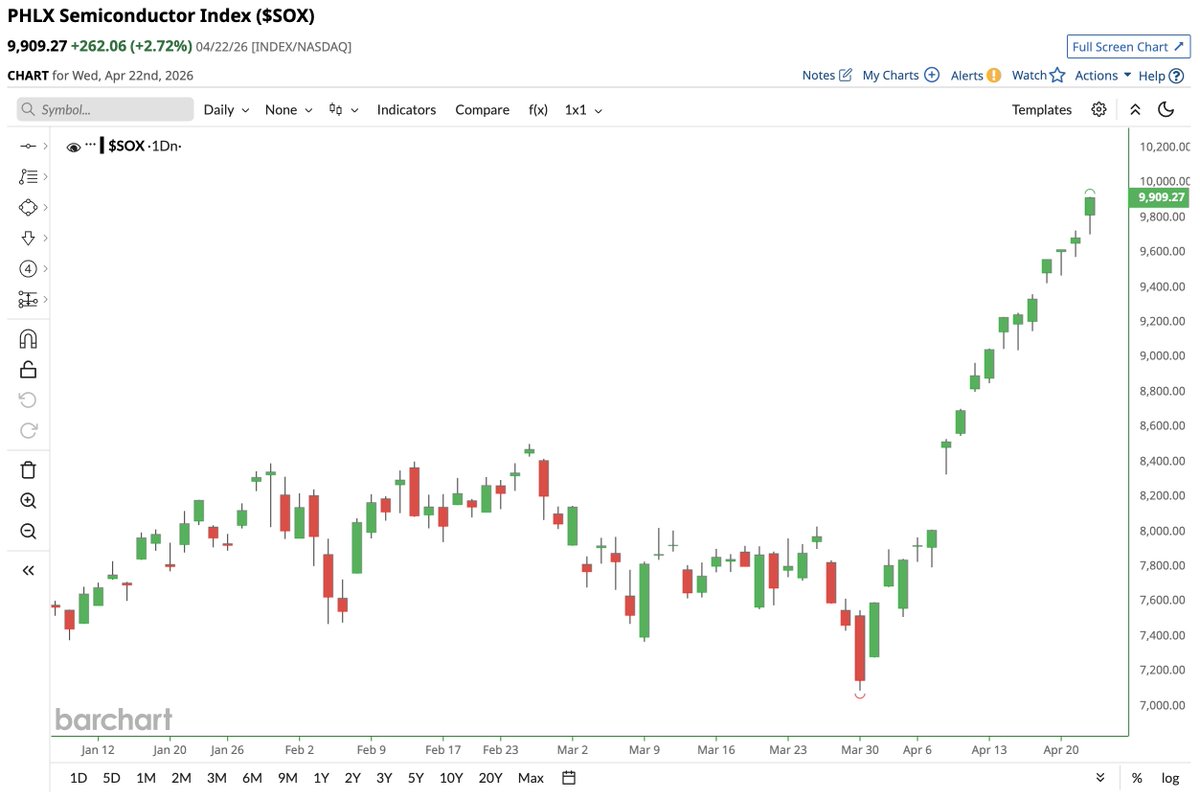
Task: Select the 3M time range
Action: pos(216,777)
